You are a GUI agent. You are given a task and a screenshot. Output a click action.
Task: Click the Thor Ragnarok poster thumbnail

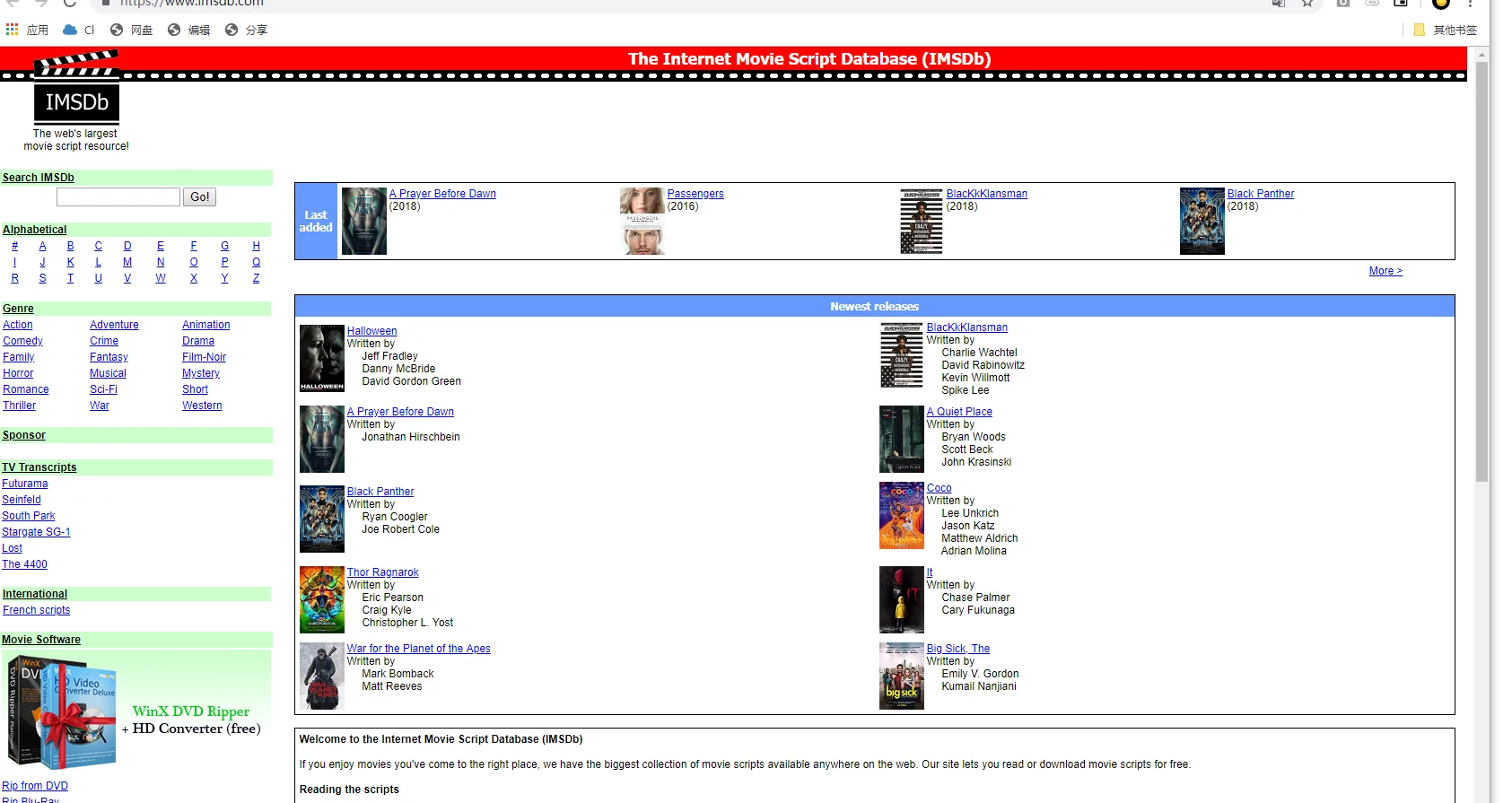[x=322, y=600]
